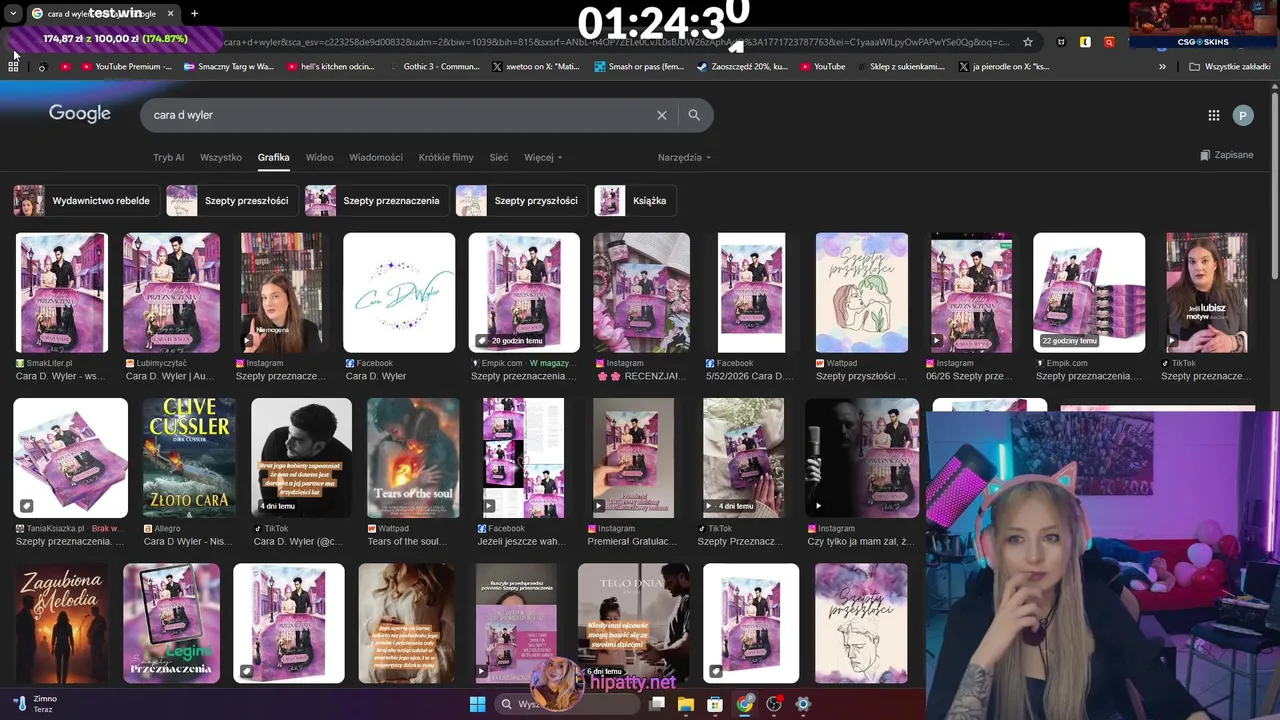Click the 'Czy tylko ja mam żal, ż...' result title
This screenshot has height=720, width=1280.
click(861, 541)
